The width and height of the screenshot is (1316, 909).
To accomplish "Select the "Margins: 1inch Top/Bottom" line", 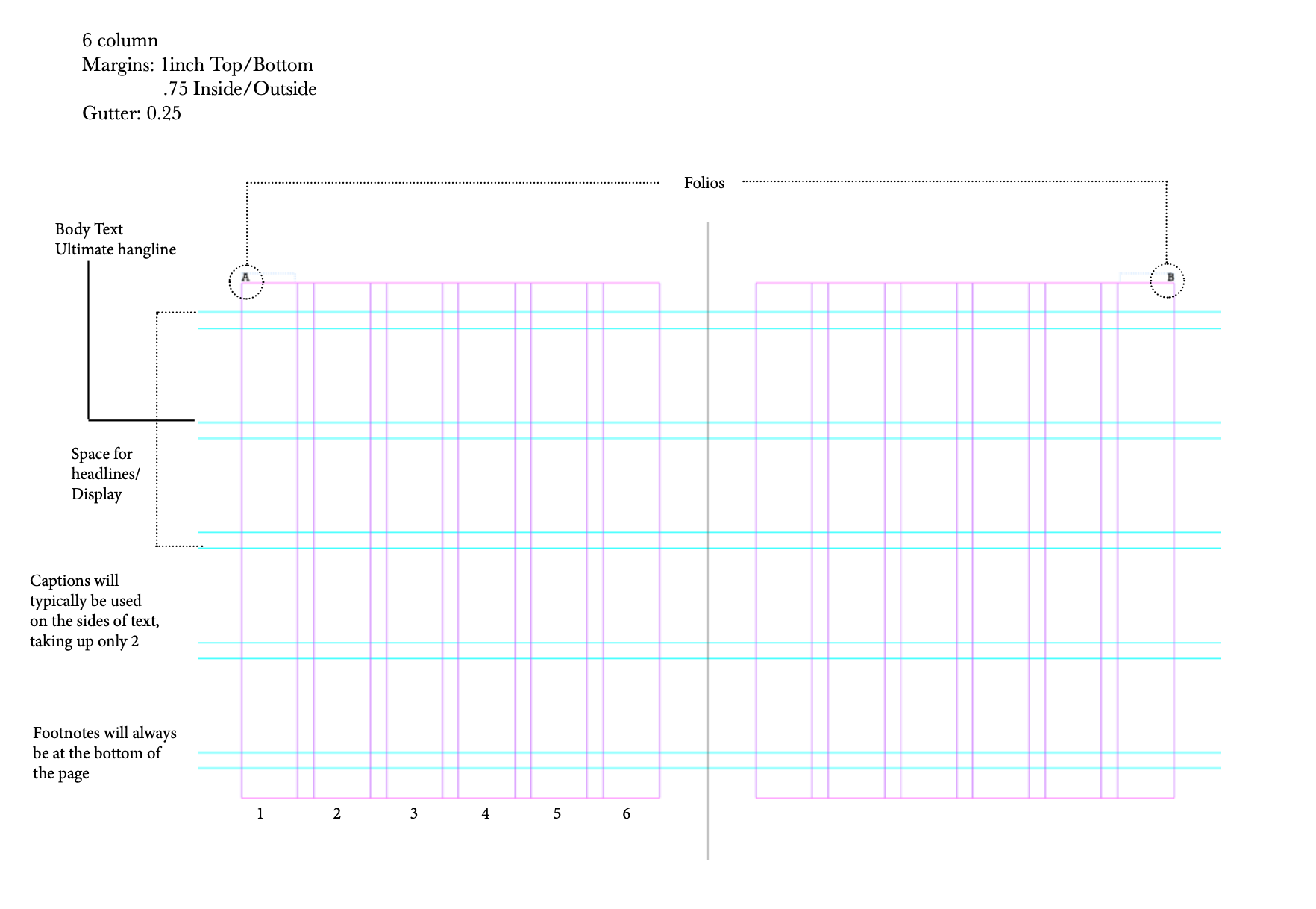I will point(198,65).
